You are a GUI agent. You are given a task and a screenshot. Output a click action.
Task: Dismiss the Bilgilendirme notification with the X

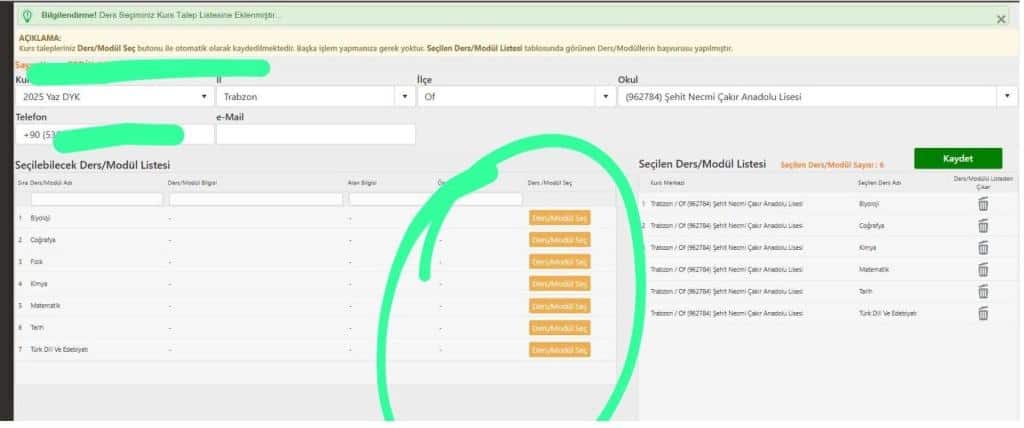click(1001, 18)
